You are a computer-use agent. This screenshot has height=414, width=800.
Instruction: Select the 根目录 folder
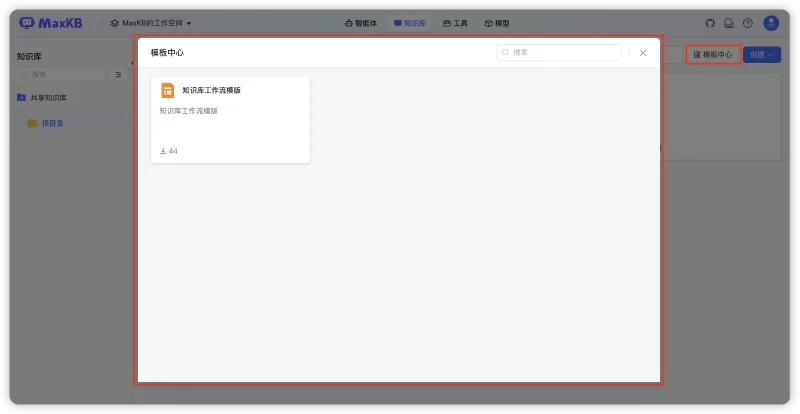(45, 124)
